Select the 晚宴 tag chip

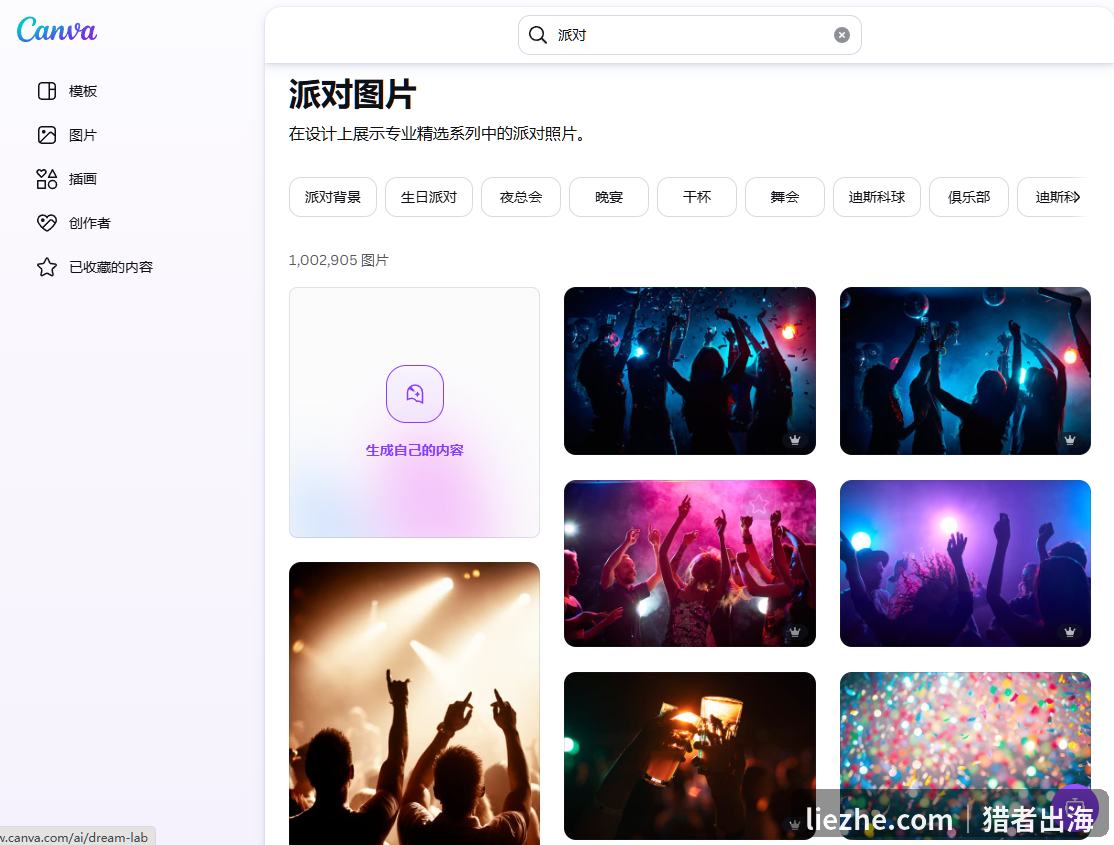609,197
